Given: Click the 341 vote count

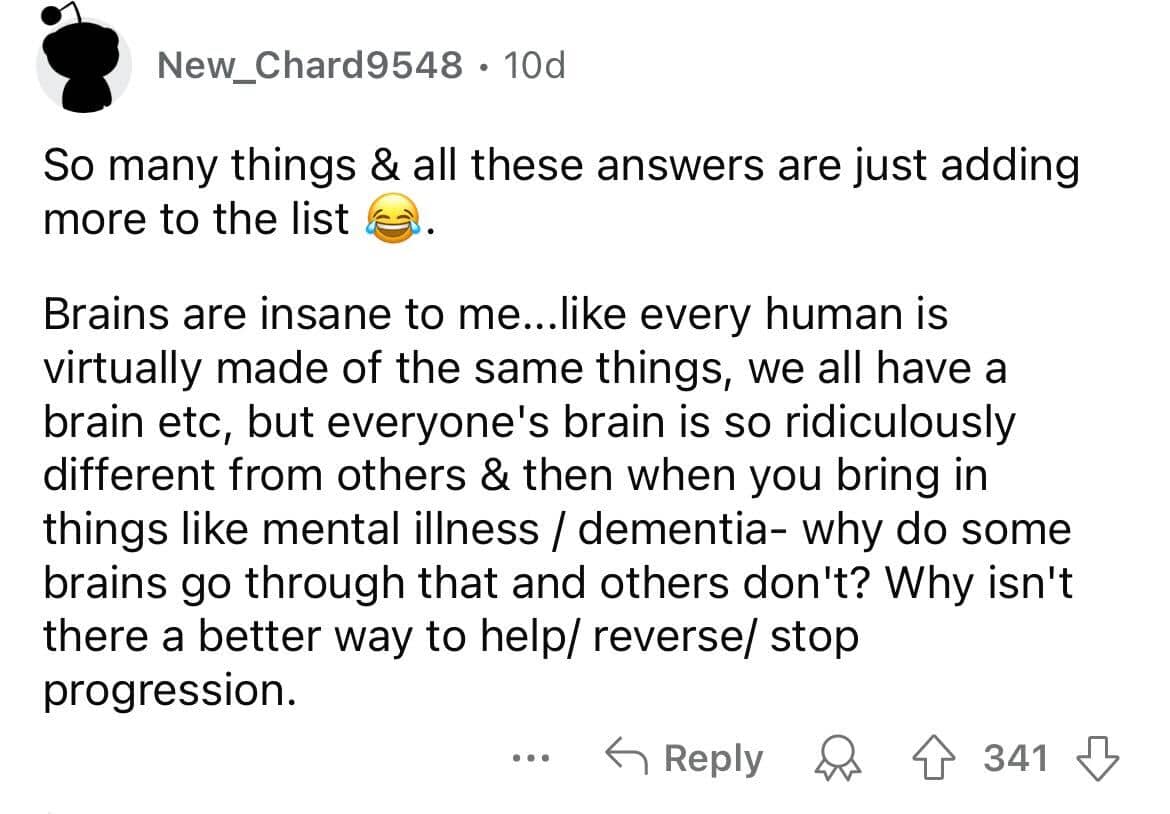Looking at the screenshot, I should (1016, 759).
